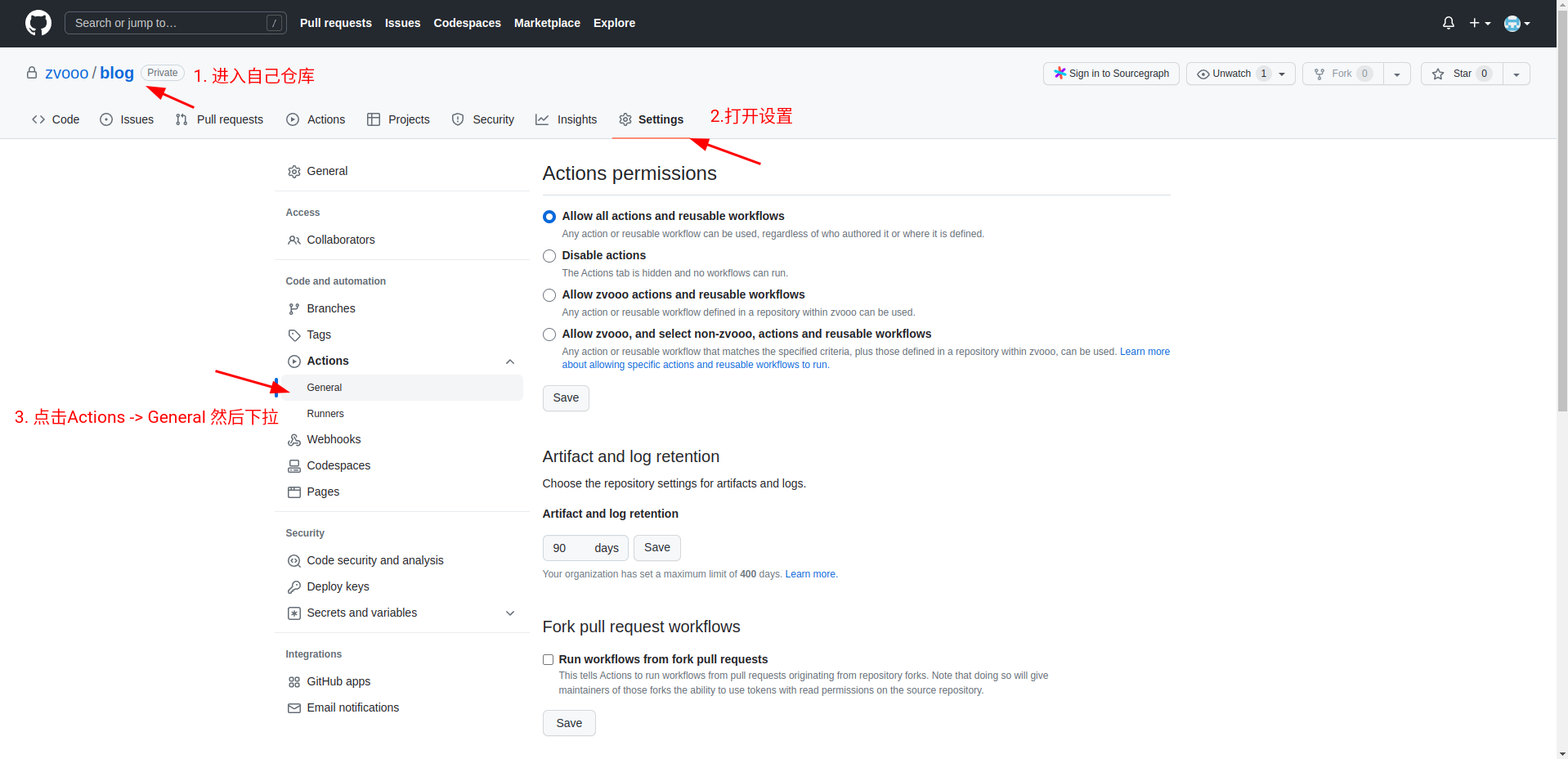Open Learn more about allowing specific actions
The width and height of the screenshot is (1568, 759).
(x=866, y=358)
